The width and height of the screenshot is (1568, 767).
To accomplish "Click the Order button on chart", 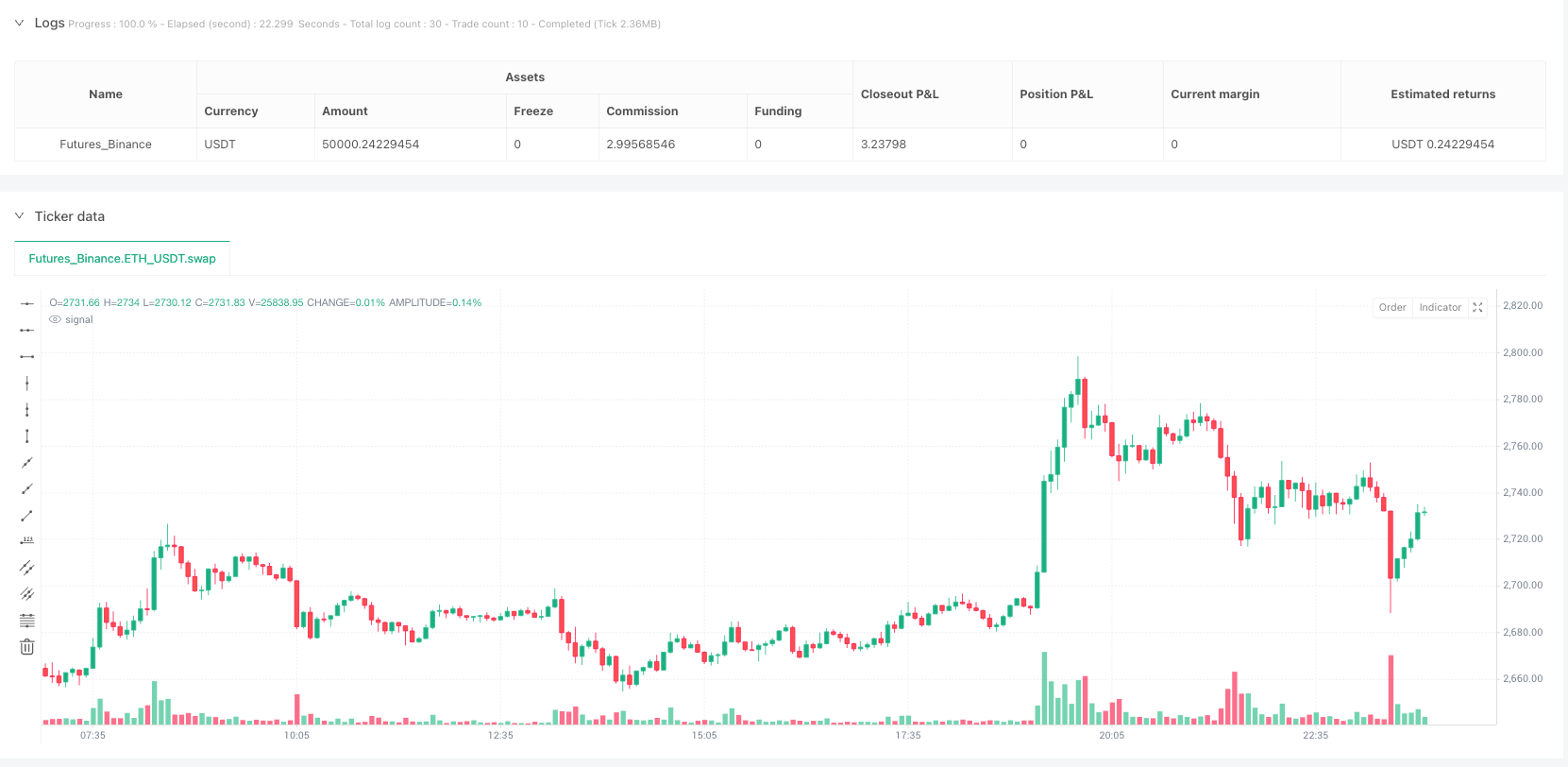I will point(1392,307).
